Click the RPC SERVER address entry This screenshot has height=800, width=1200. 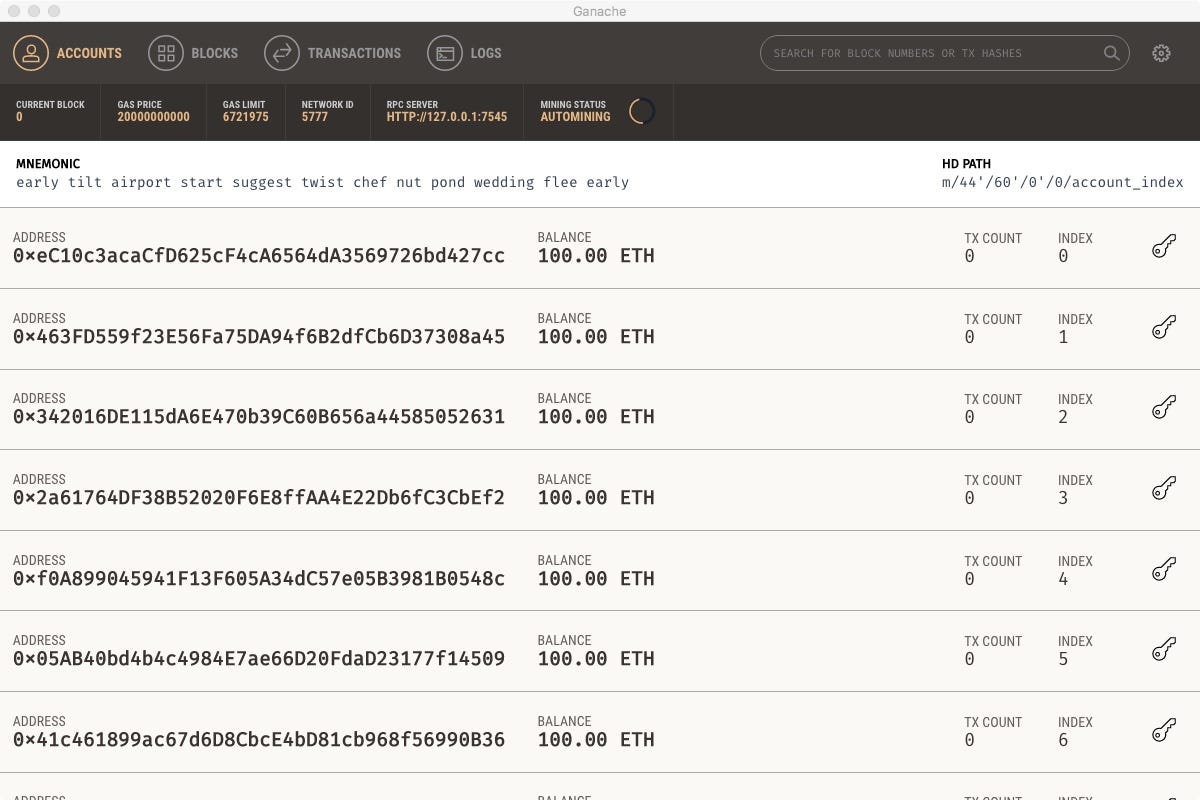click(x=446, y=111)
